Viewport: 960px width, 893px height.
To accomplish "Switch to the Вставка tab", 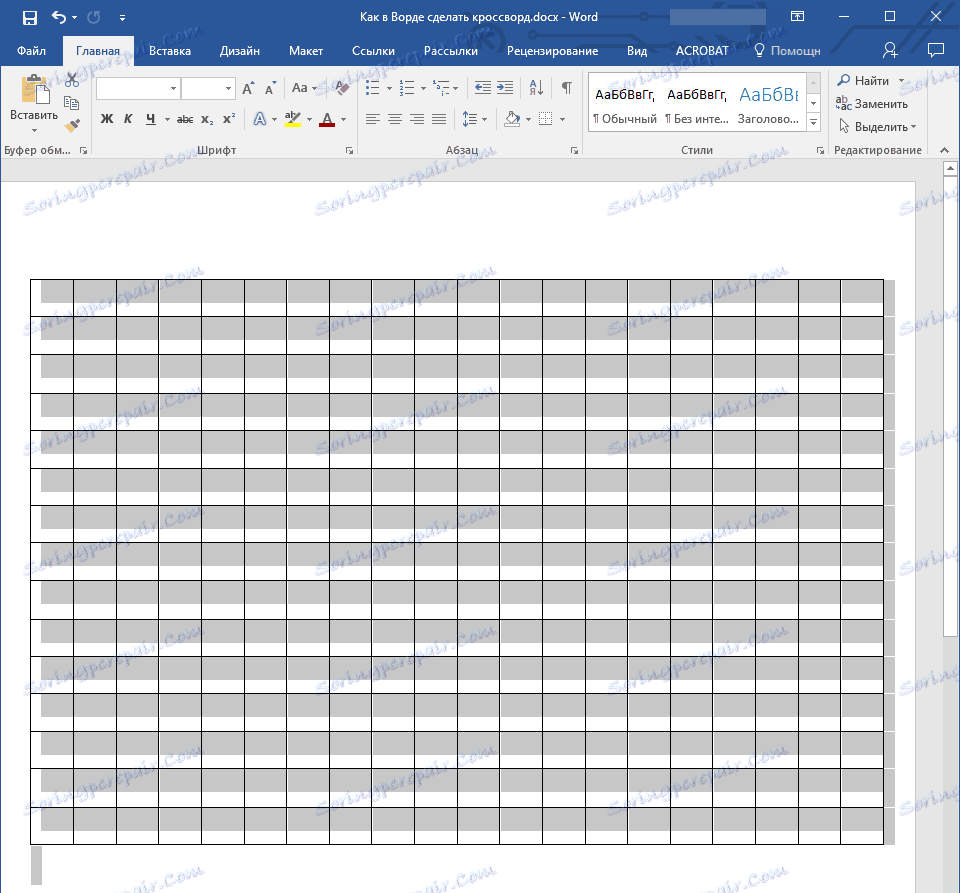I will (170, 51).
